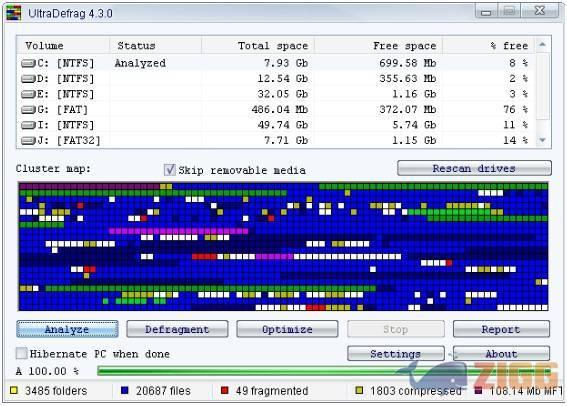This screenshot has width=567, height=406.
Task: Click the 5.74 Gb free space value
Action: (414, 125)
